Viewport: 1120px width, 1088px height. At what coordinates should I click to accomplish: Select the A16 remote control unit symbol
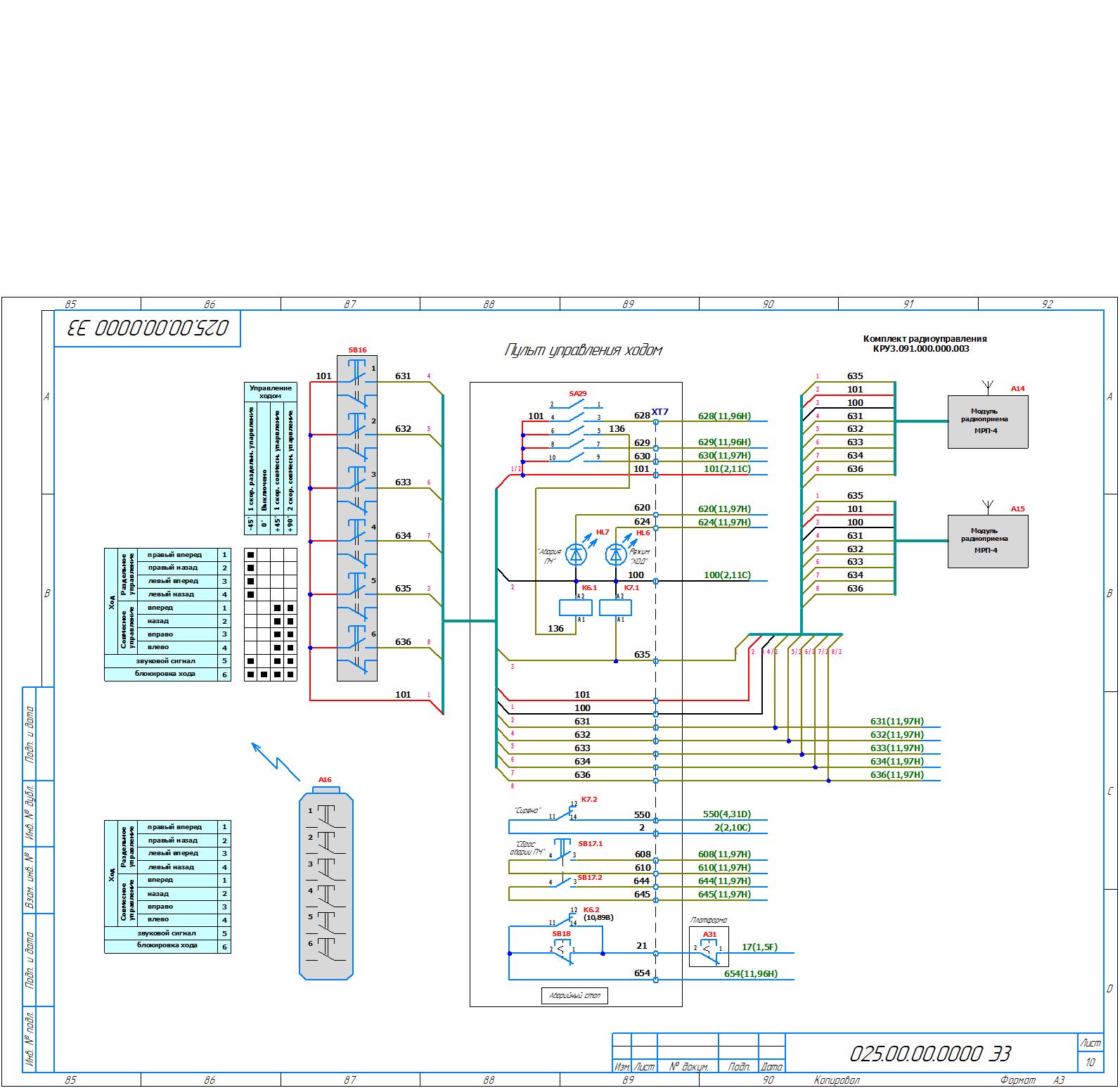tap(326, 885)
